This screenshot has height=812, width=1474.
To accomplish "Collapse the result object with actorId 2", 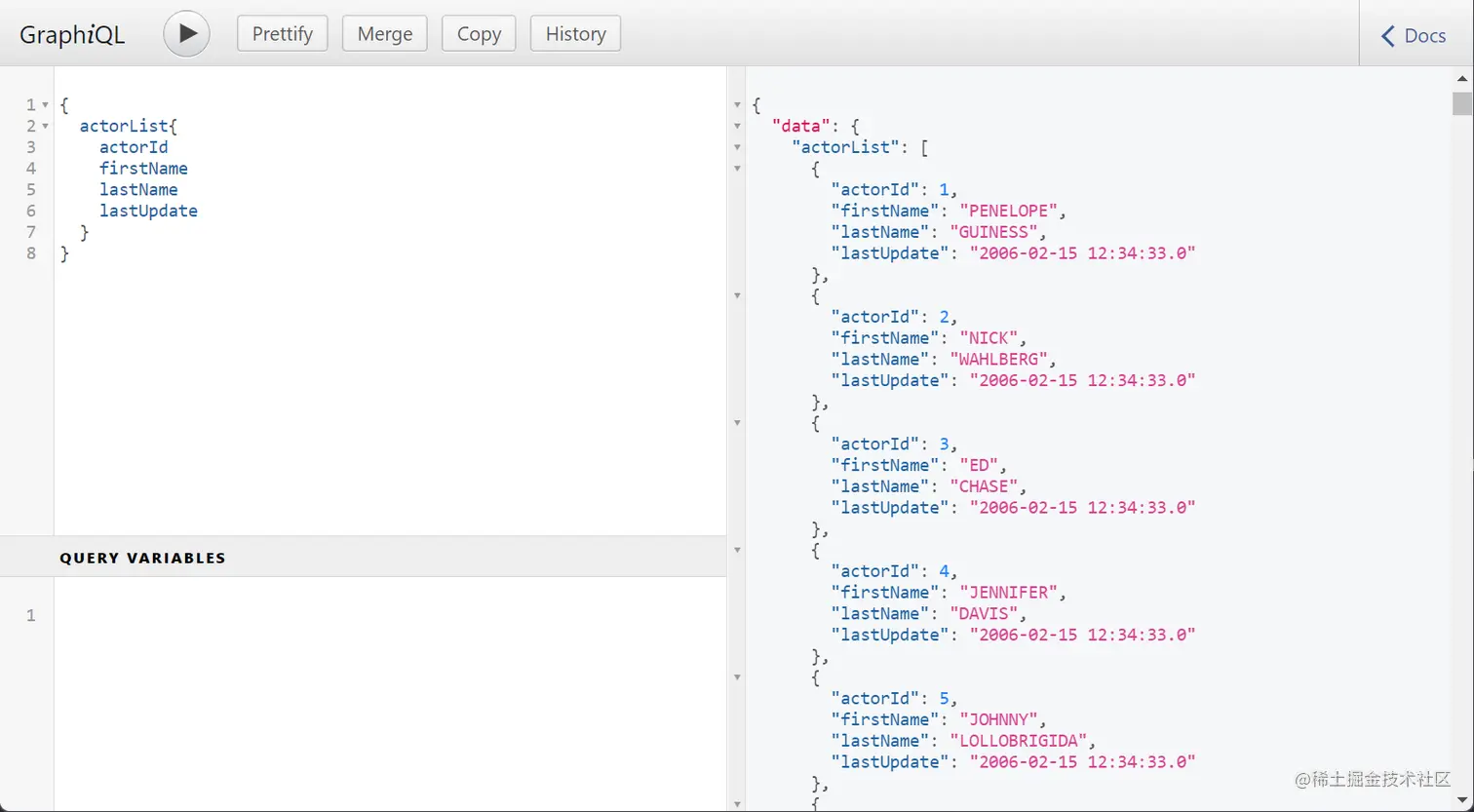I will [x=737, y=295].
